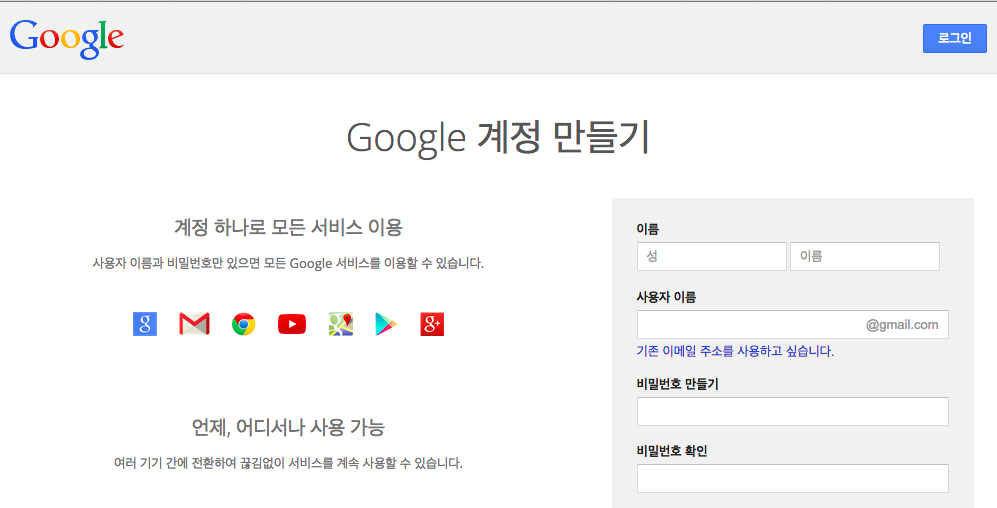Click the Gmail envelope icon

(195, 324)
